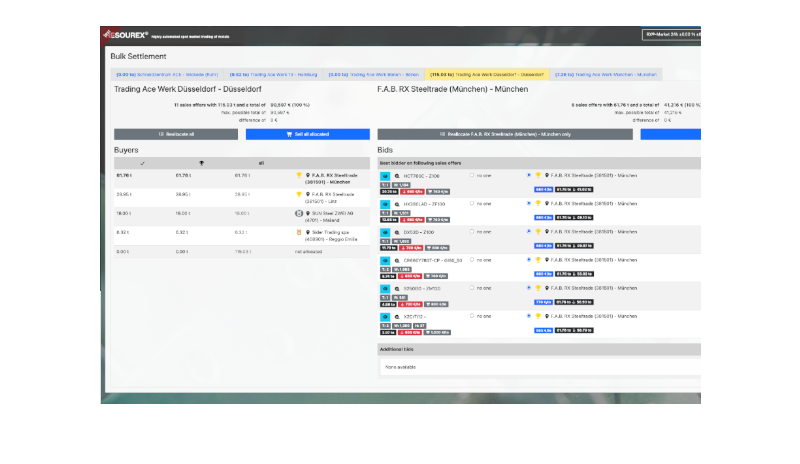
Task: Select 'no one' for the HX380LAD offer
Action: (x=472, y=203)
